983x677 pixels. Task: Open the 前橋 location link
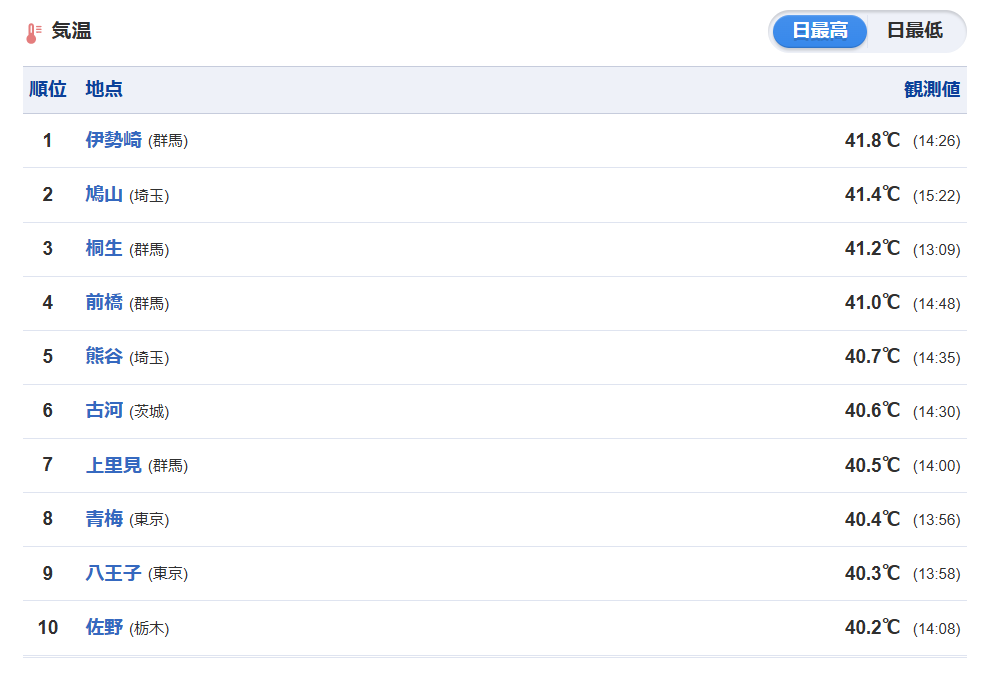pos(104,302)
